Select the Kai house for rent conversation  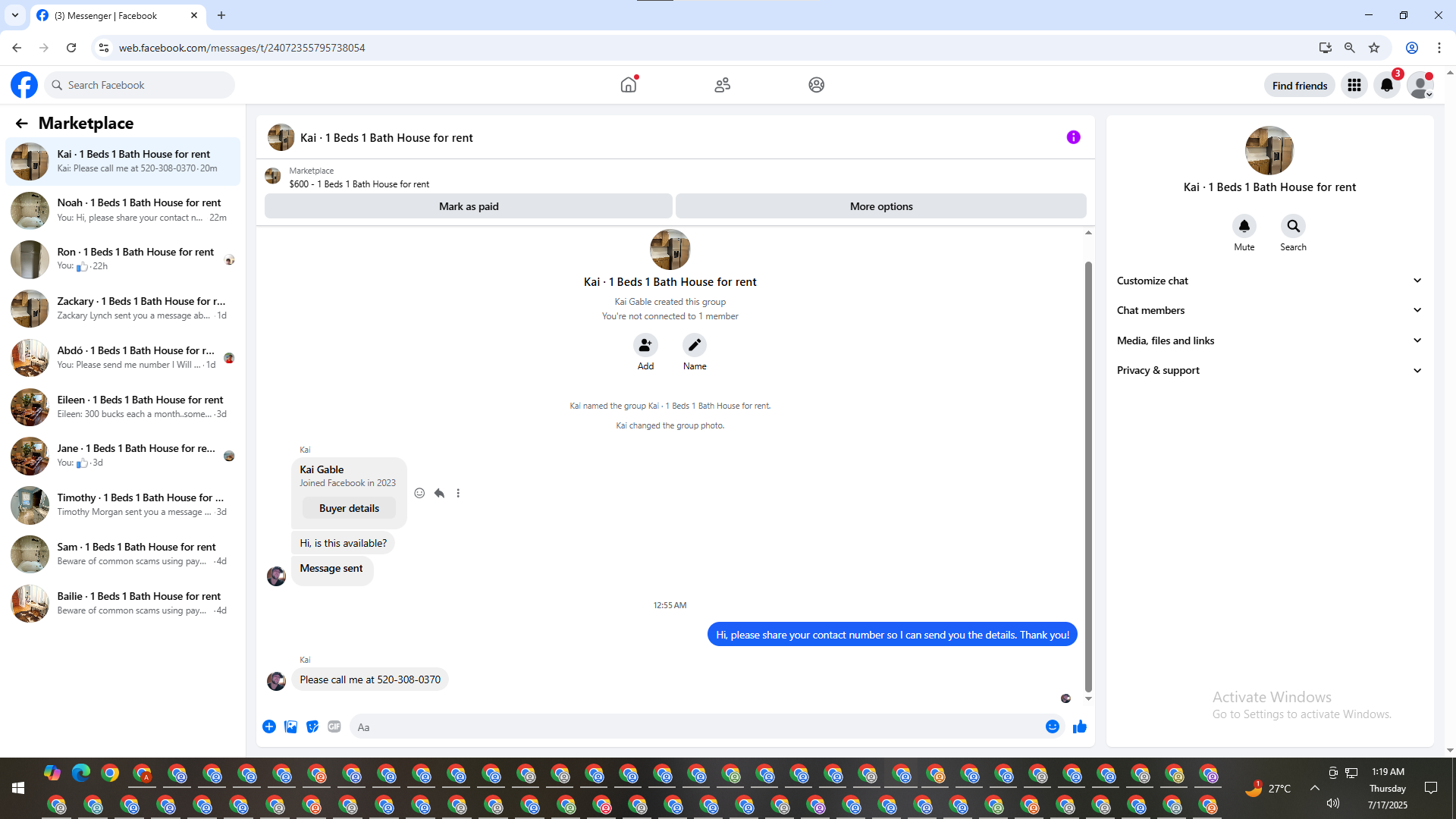point(123,162)
